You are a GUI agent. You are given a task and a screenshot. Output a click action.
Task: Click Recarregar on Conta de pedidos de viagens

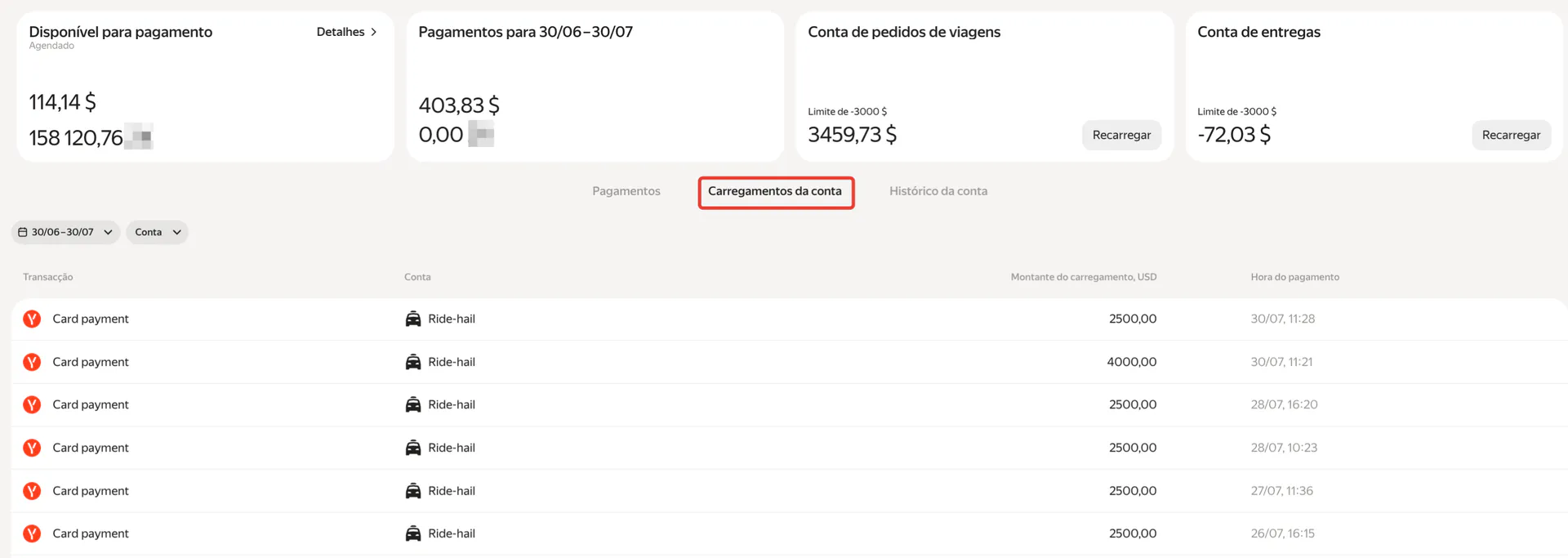click(x=1121, y=135)
